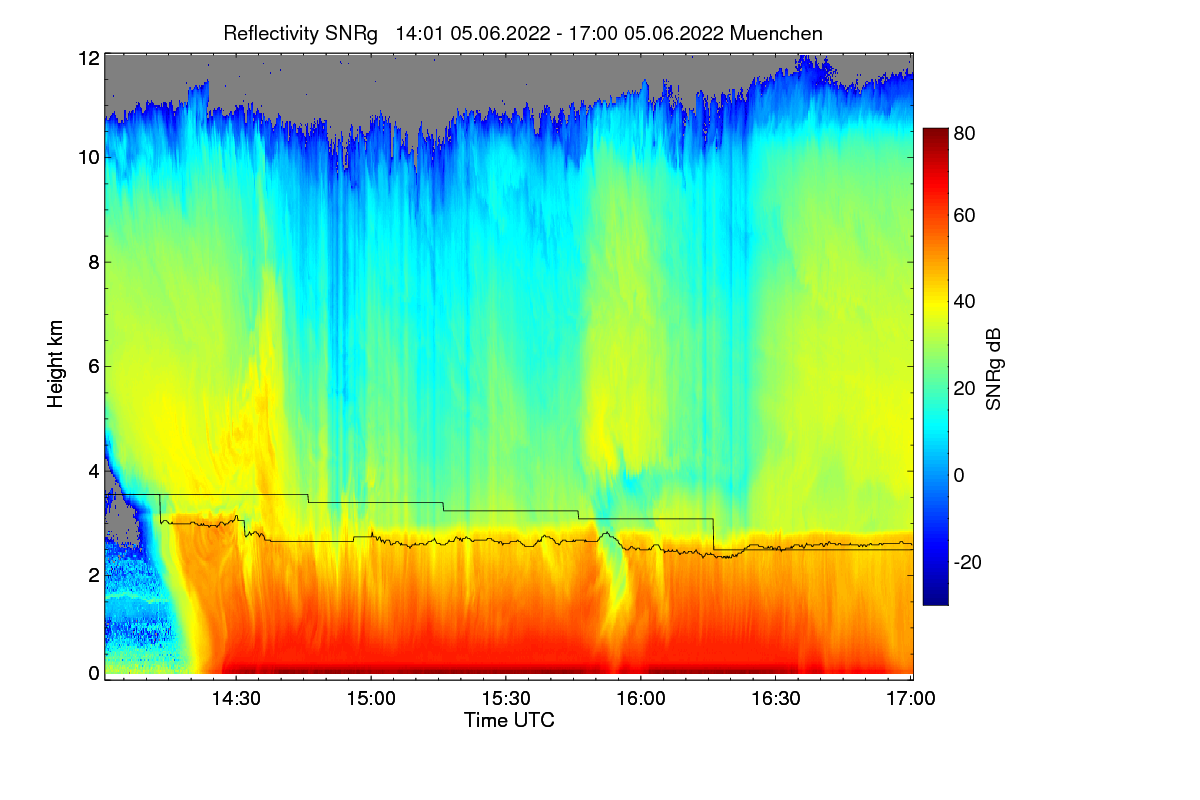
Task: Click the height axis value 2
Action: point(94,575)
